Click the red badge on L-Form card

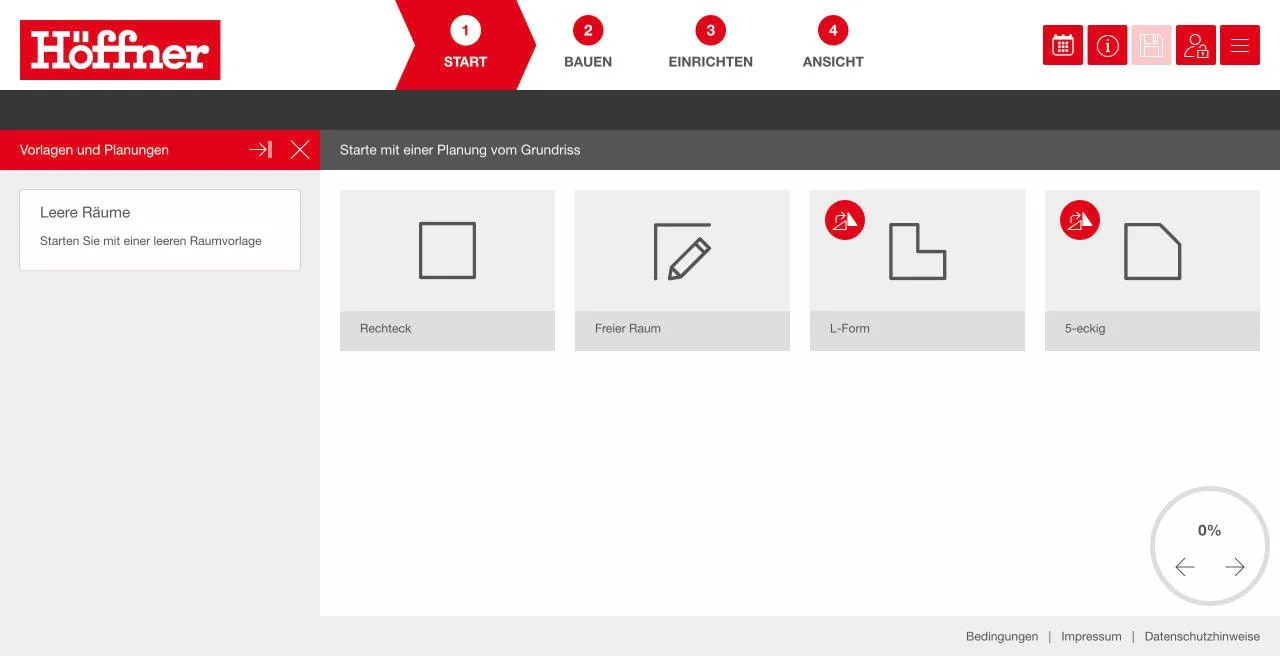[845, 220]
